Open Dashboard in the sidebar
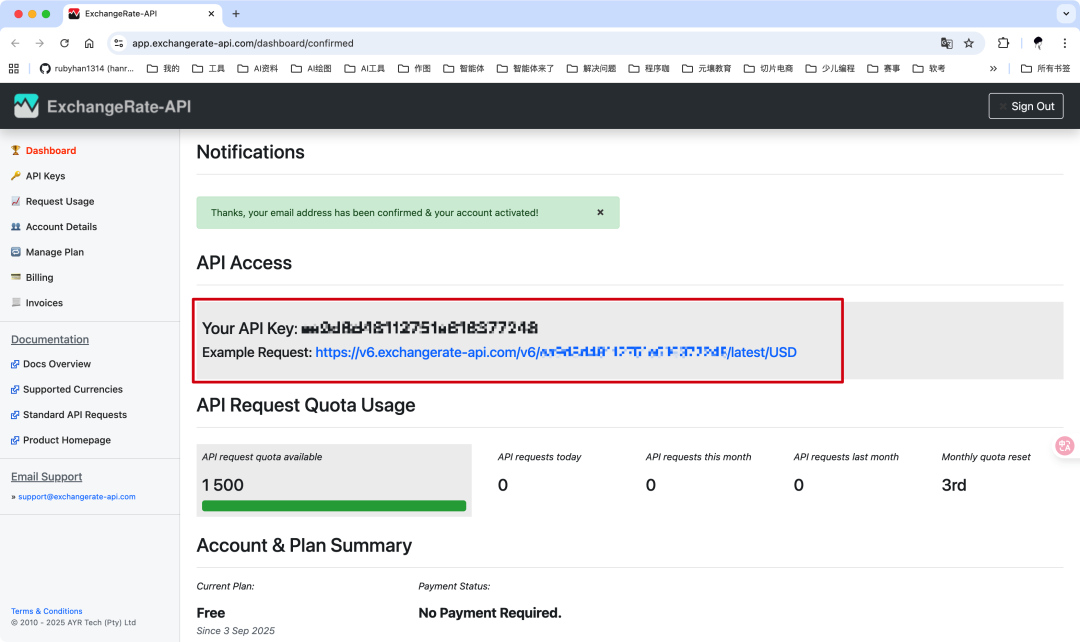The image size is (1080, 642). pyautogui.click(x=50, y=150)
